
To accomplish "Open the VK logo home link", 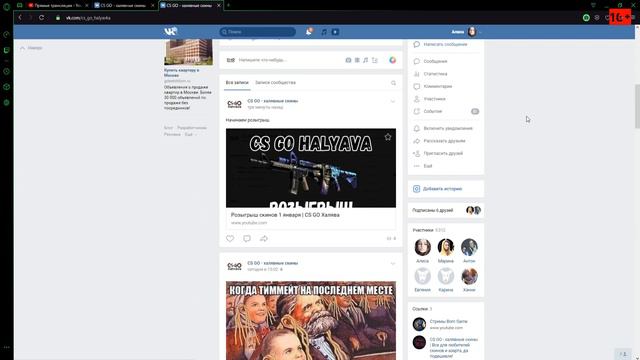I will coord(171,31).
